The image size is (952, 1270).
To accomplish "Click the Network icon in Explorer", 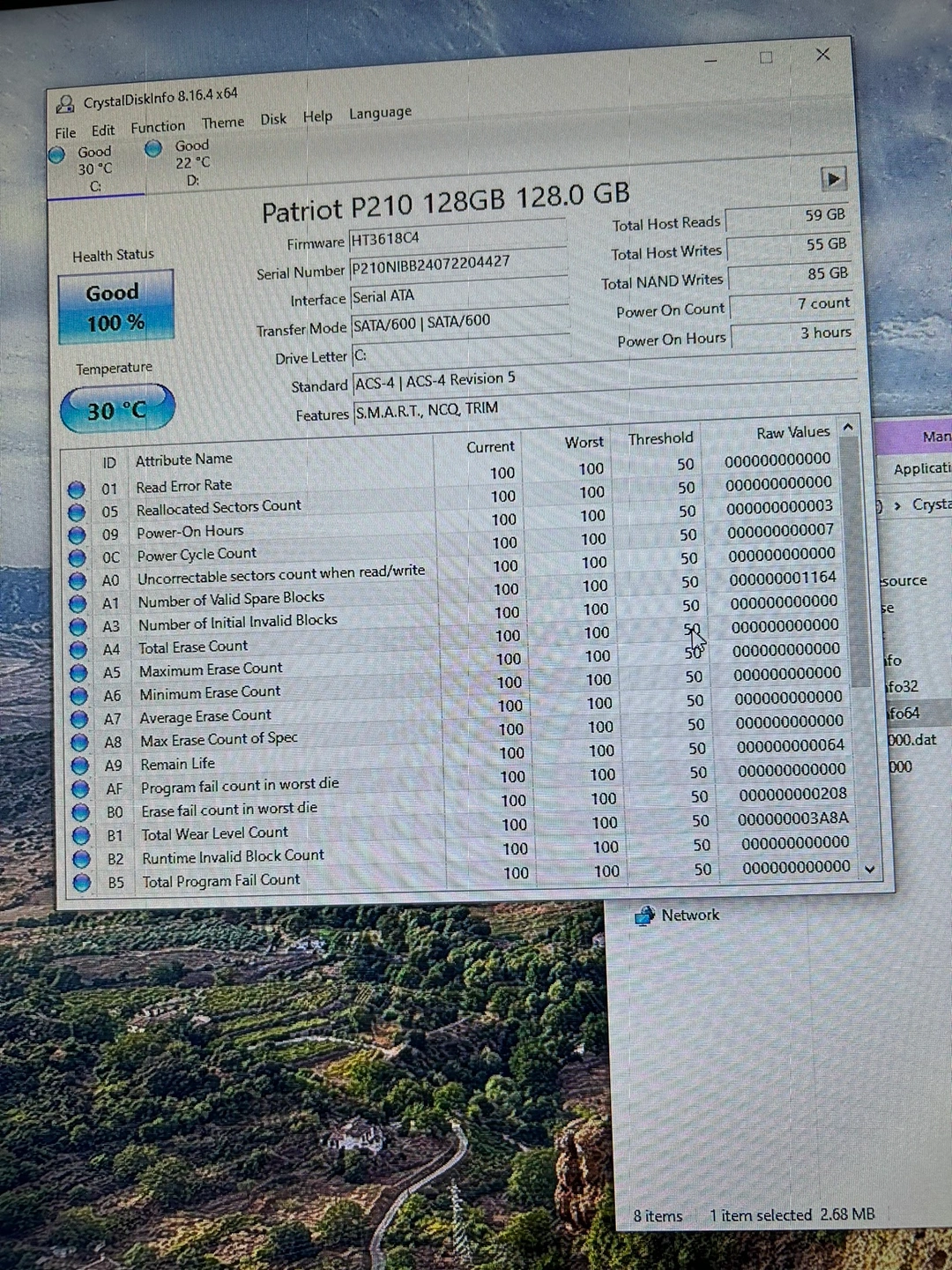I will [x=645, y=916].
